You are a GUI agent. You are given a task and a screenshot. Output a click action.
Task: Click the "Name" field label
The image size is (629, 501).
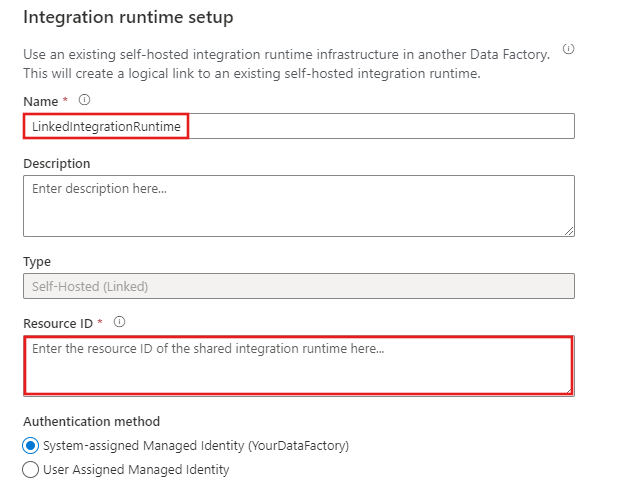39,100
